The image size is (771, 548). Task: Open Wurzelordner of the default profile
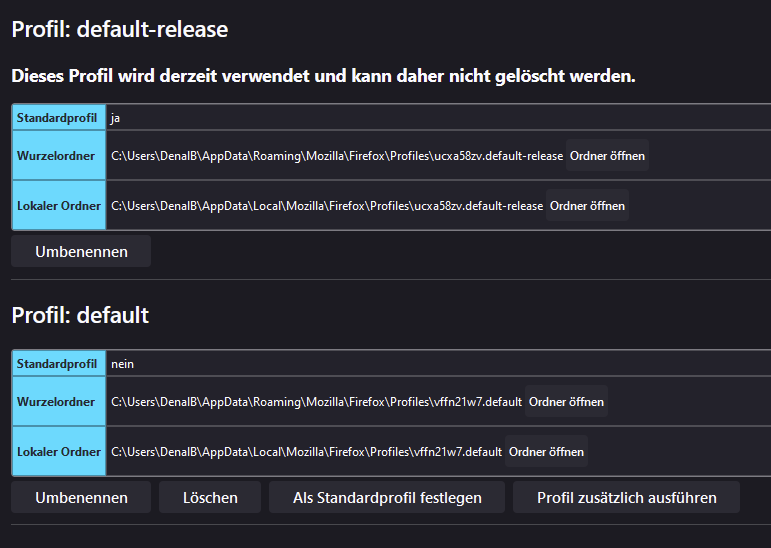pyautogui.click(x=566, y=402)
